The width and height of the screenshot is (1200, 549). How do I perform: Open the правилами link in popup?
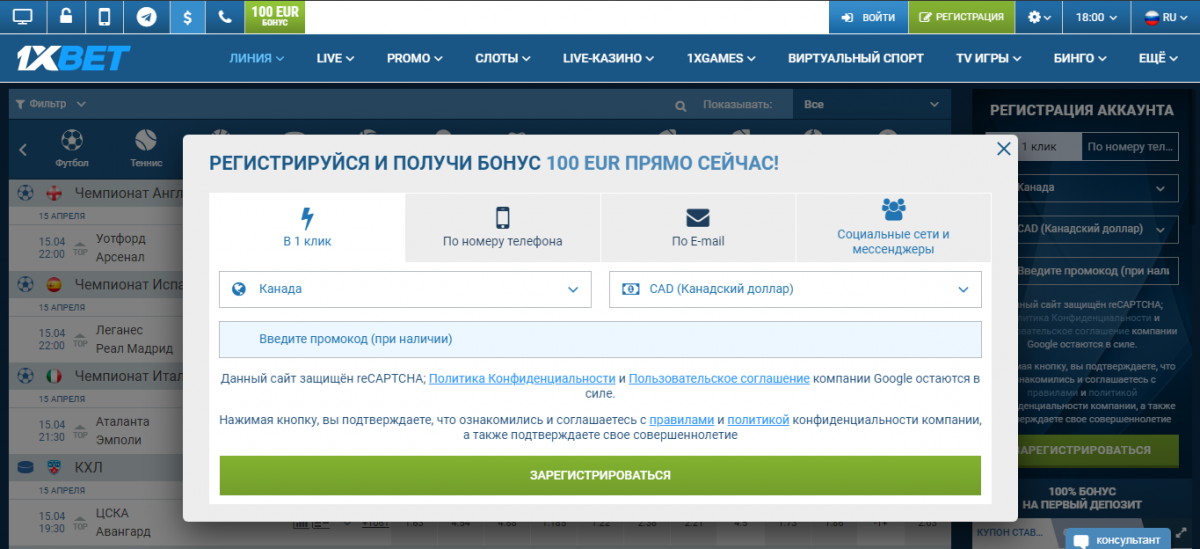click(682, 420)
